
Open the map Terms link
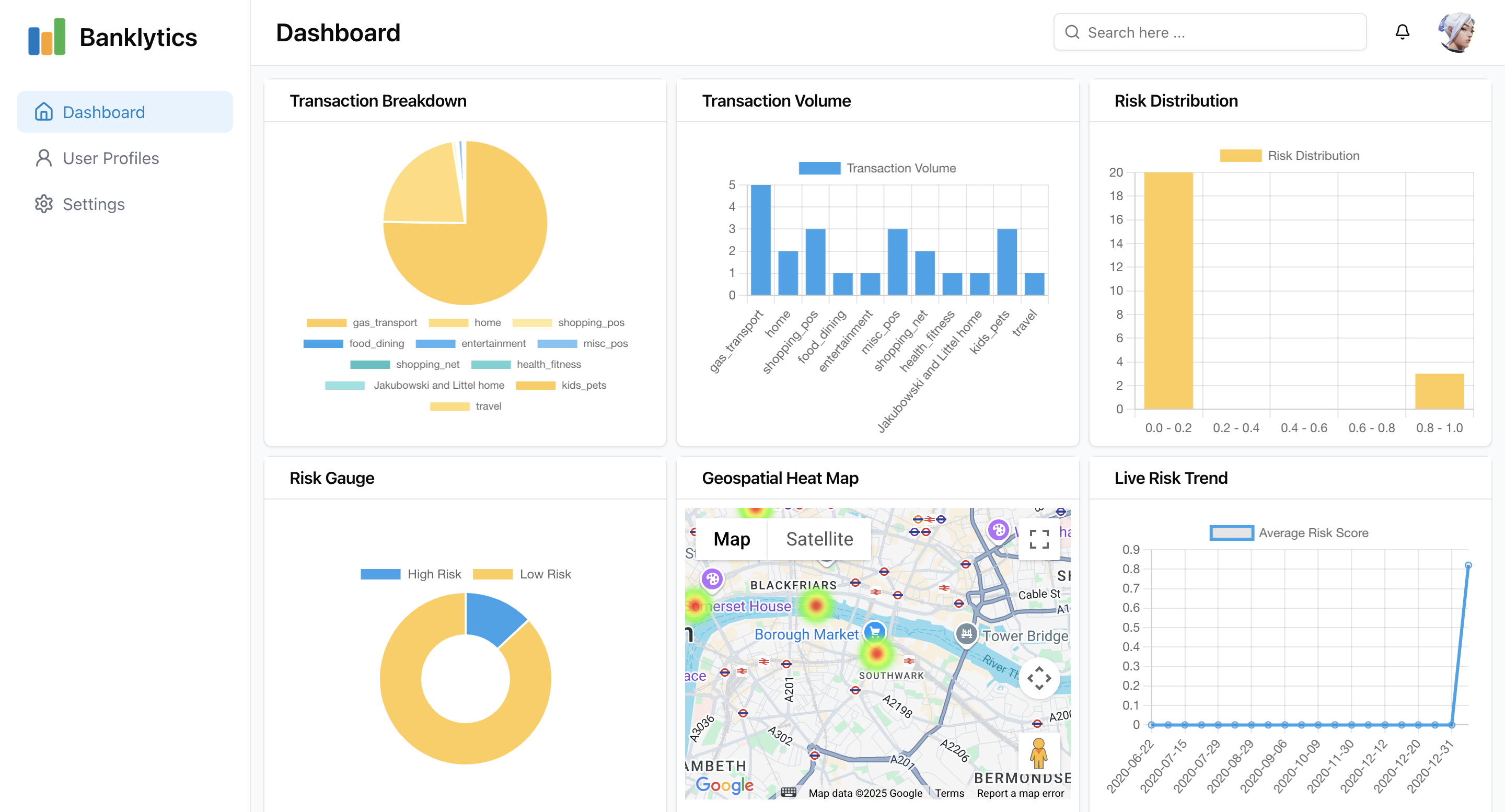950,793
